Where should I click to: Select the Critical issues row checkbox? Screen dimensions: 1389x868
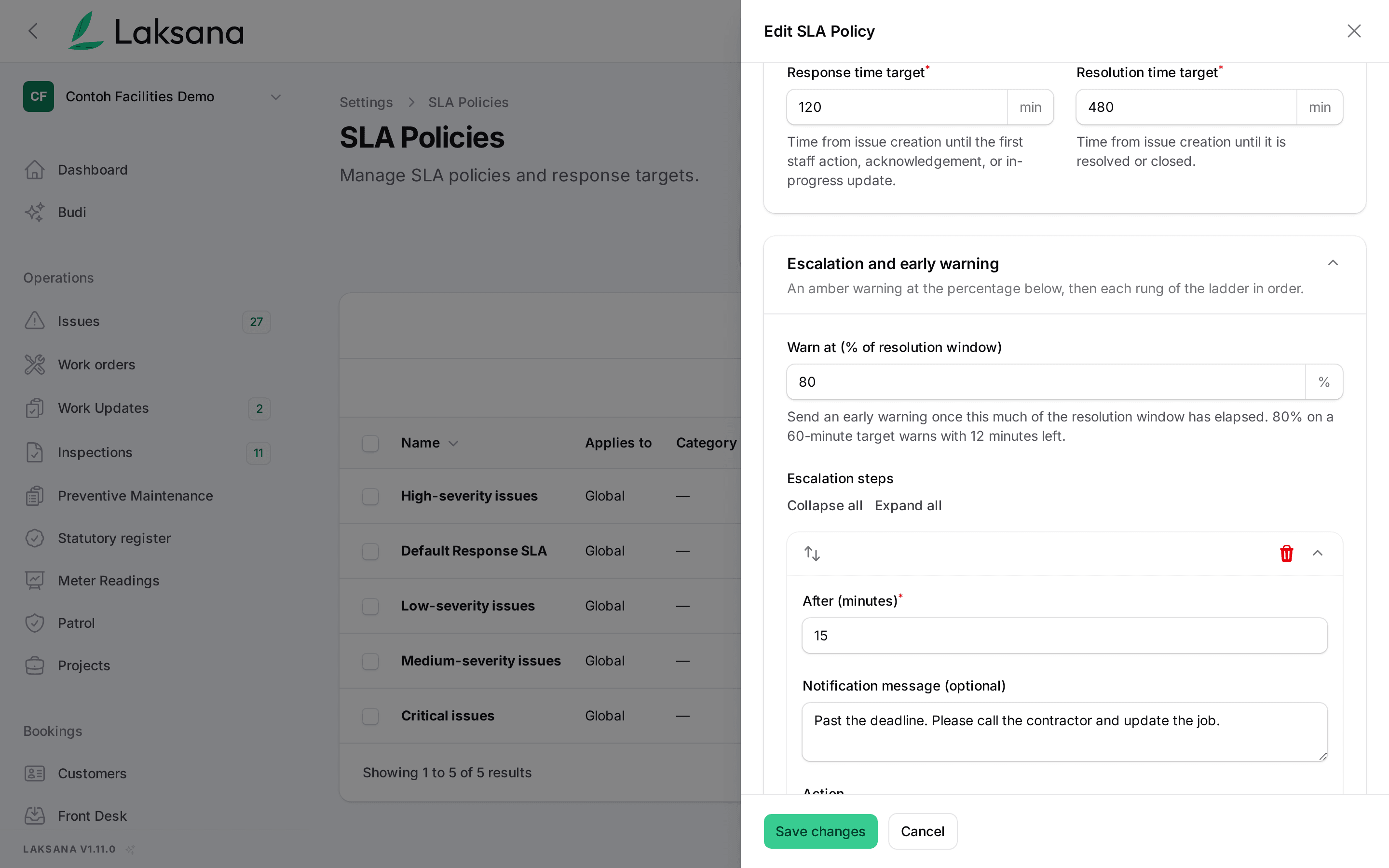click(370, 716)
